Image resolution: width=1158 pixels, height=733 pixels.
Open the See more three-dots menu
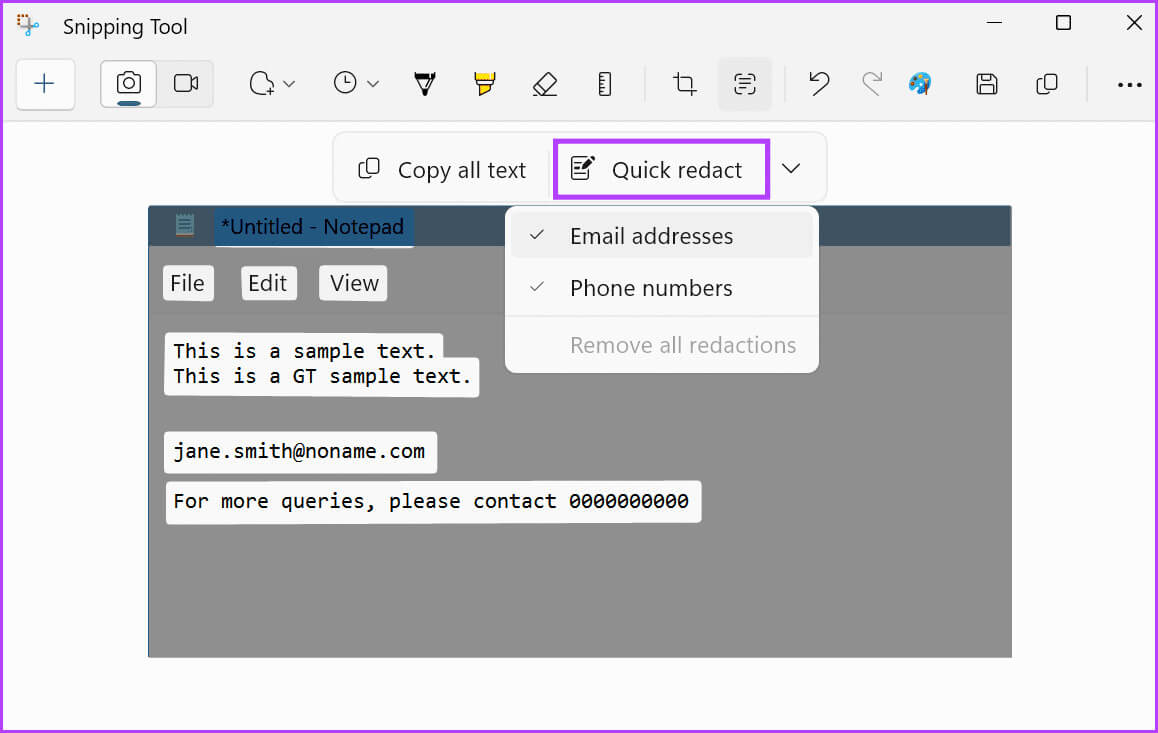click(1129, 85)
